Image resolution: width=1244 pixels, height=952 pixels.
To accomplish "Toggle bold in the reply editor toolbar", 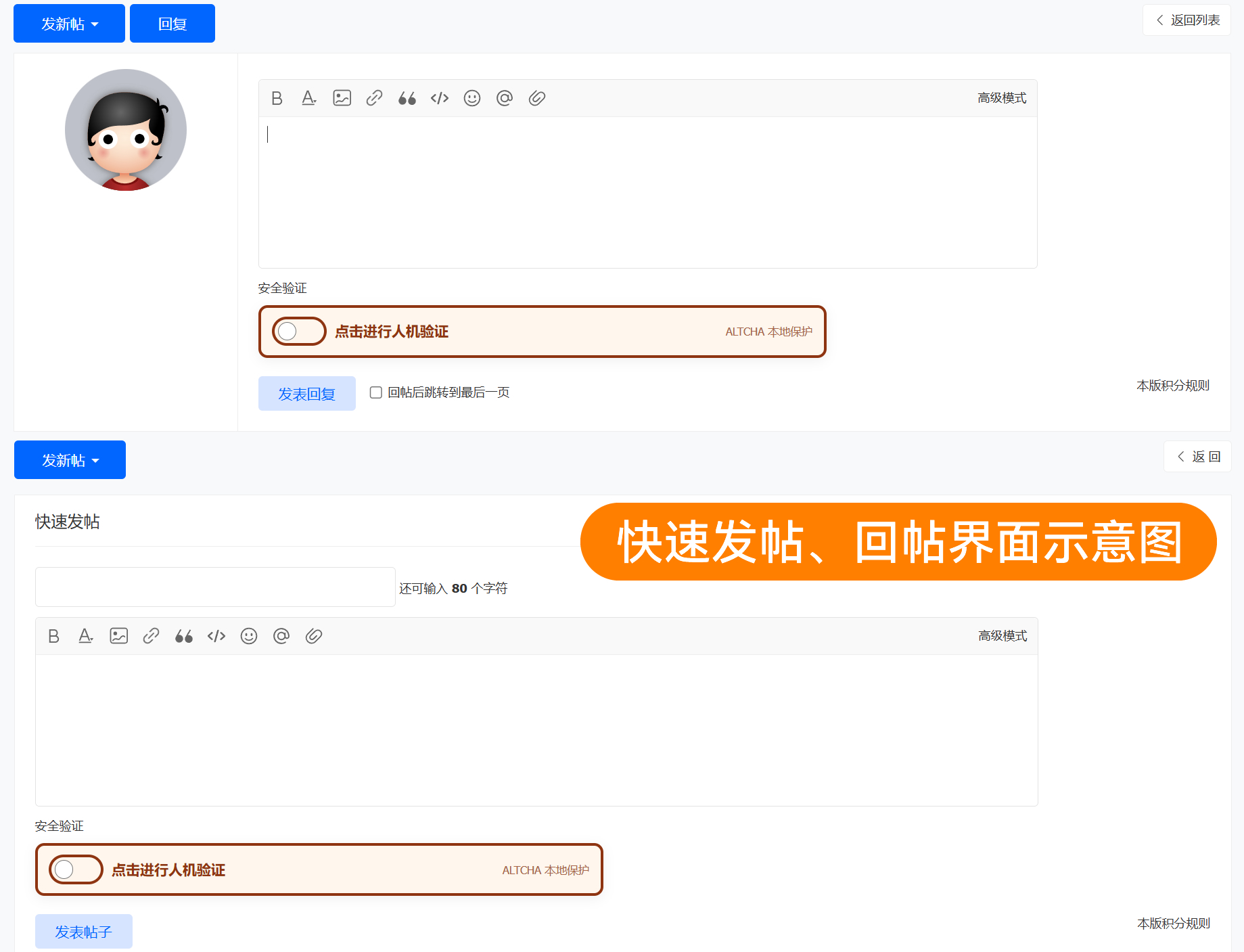I will tap(277, 98).
